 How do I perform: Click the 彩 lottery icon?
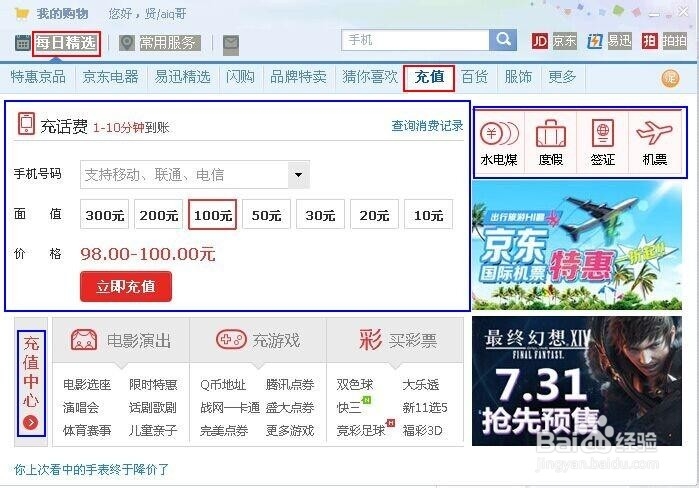370,340
